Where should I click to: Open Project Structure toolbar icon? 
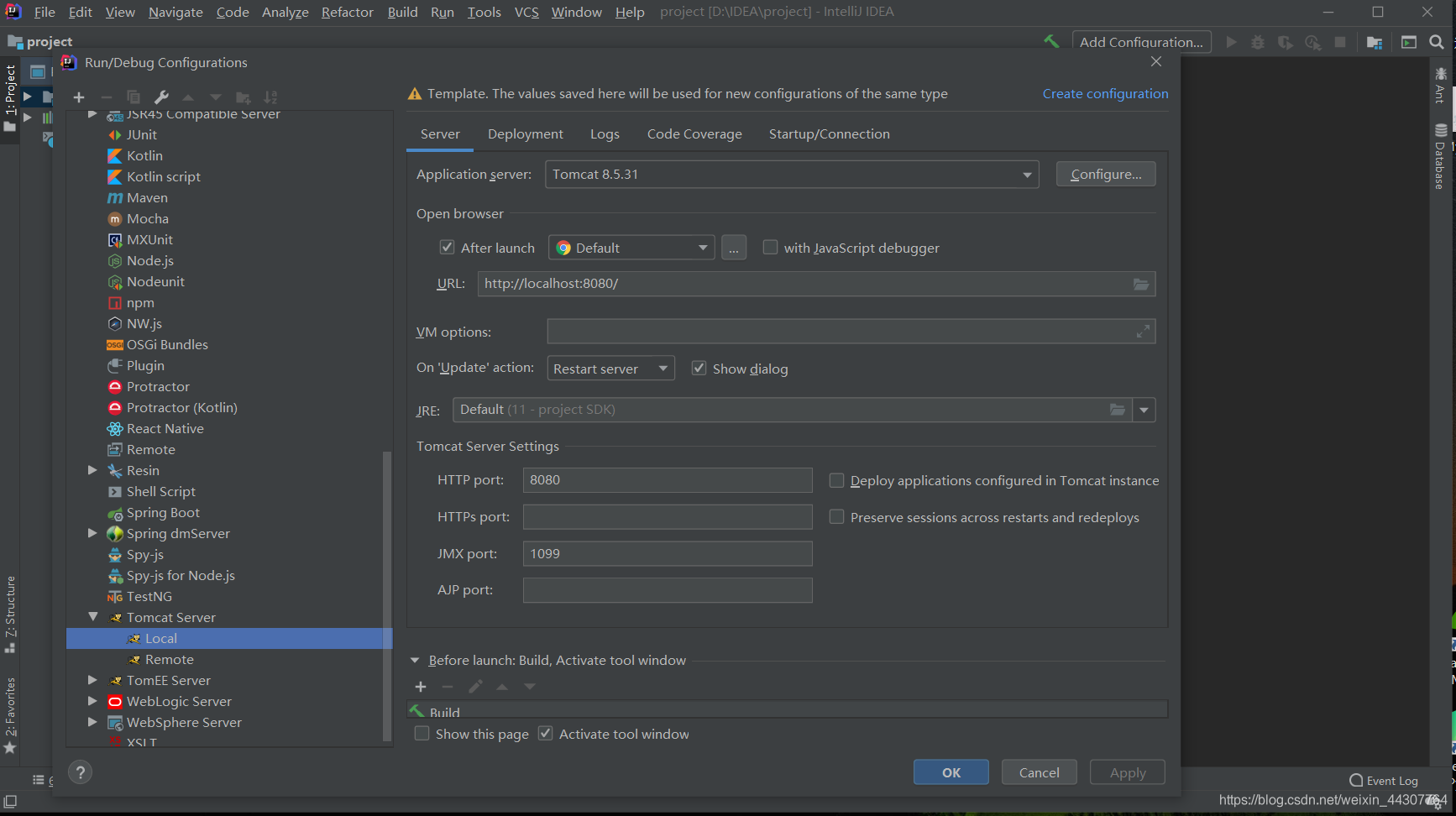[1375, 42]
